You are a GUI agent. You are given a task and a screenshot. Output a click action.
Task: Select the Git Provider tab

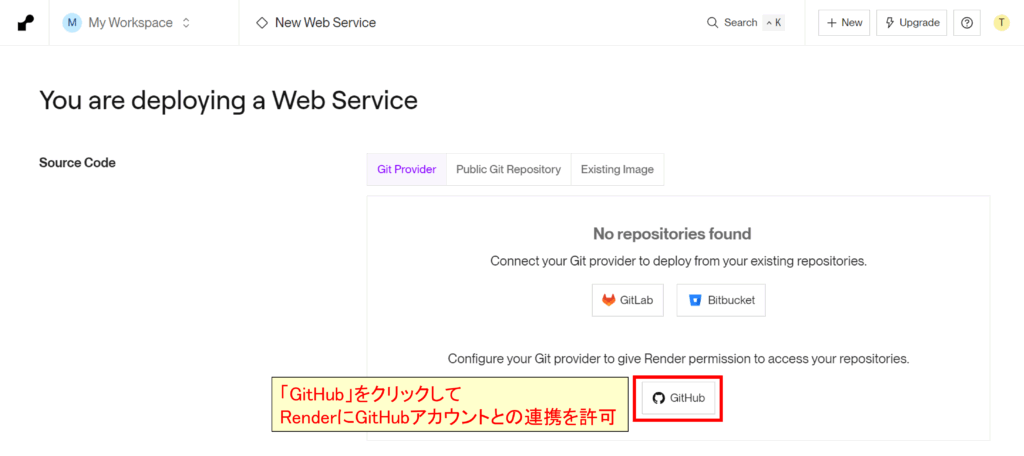click(407, 170)
